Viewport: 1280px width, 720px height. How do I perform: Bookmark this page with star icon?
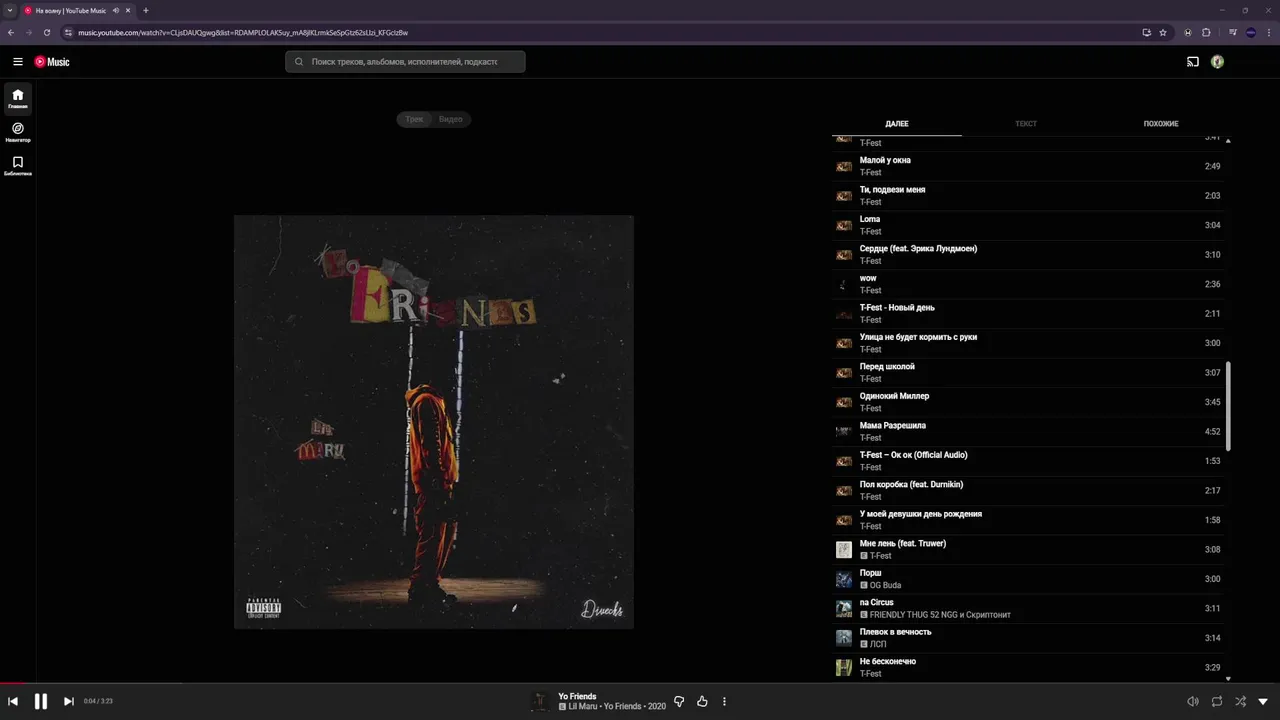pos(1163,32)
